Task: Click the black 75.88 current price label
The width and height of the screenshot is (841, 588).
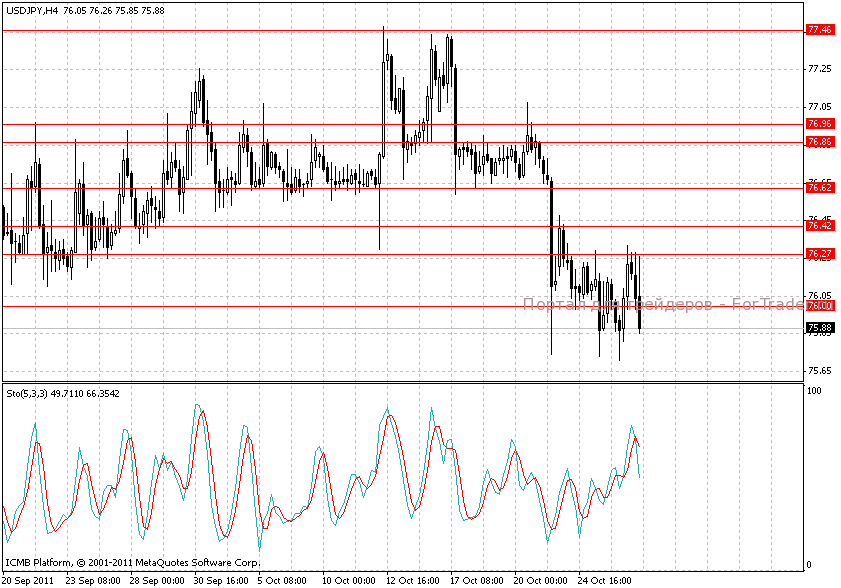Action: pos(820,328)
